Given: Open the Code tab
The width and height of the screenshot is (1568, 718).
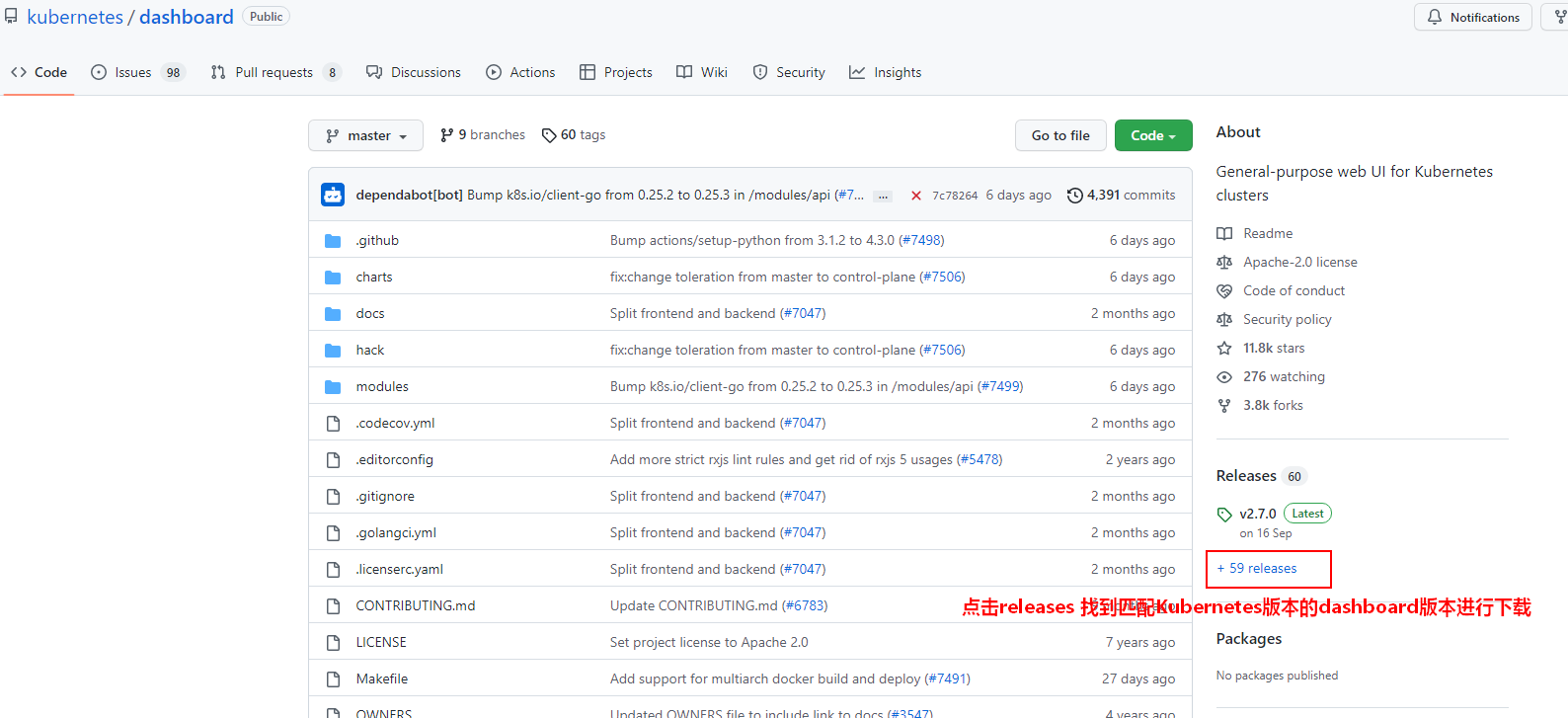Looking at the screenshot, I should click(39, 72).
